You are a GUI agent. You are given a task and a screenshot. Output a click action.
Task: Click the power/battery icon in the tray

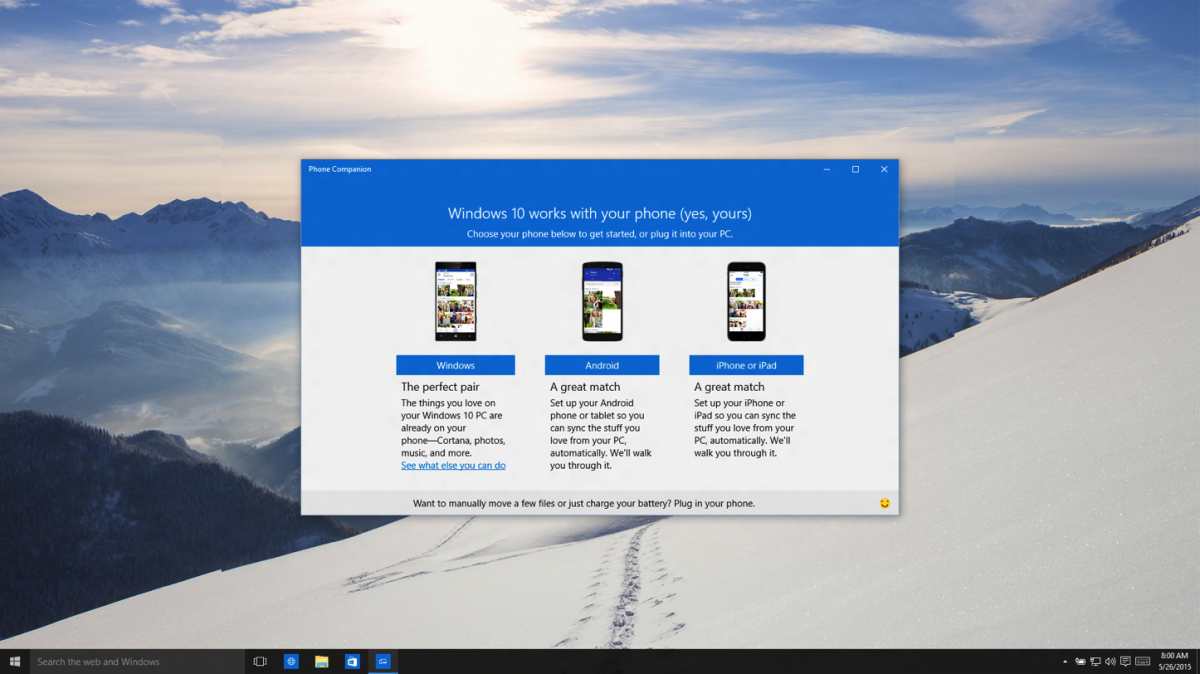(1080, 661)
